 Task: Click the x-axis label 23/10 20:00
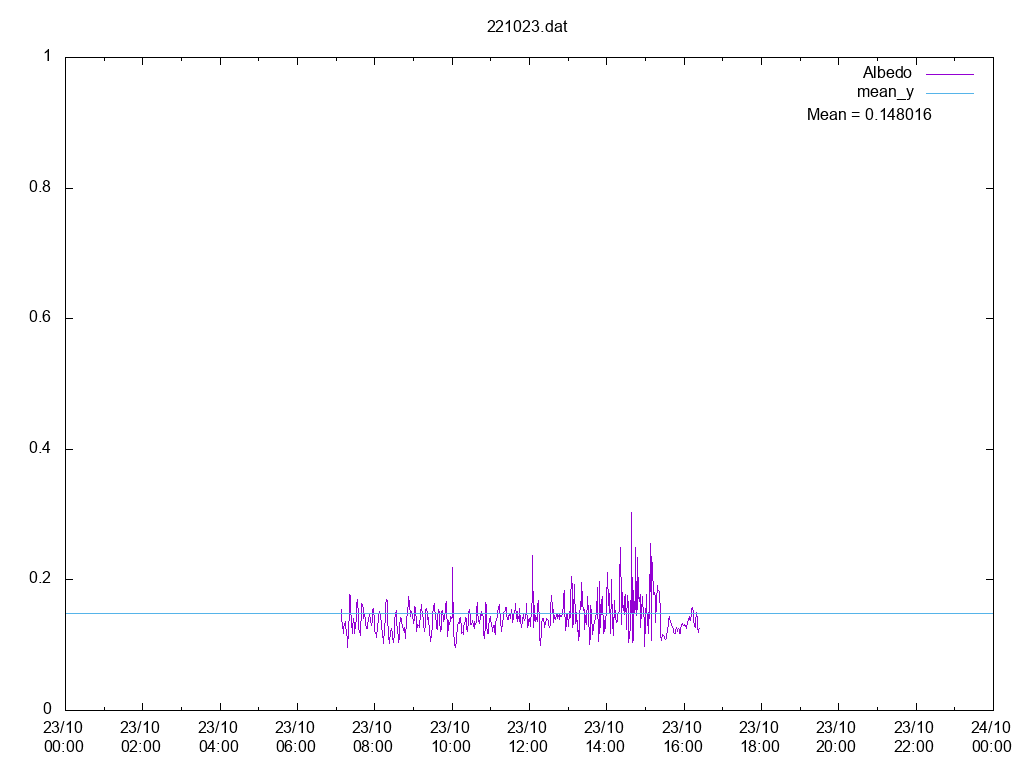click(836, 737)
